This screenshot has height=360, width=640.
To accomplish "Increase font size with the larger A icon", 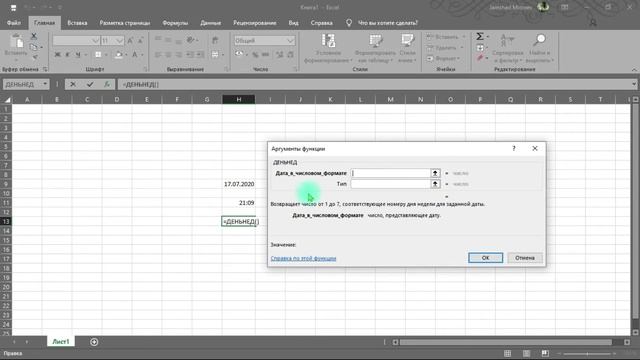I will click(130, 40).
